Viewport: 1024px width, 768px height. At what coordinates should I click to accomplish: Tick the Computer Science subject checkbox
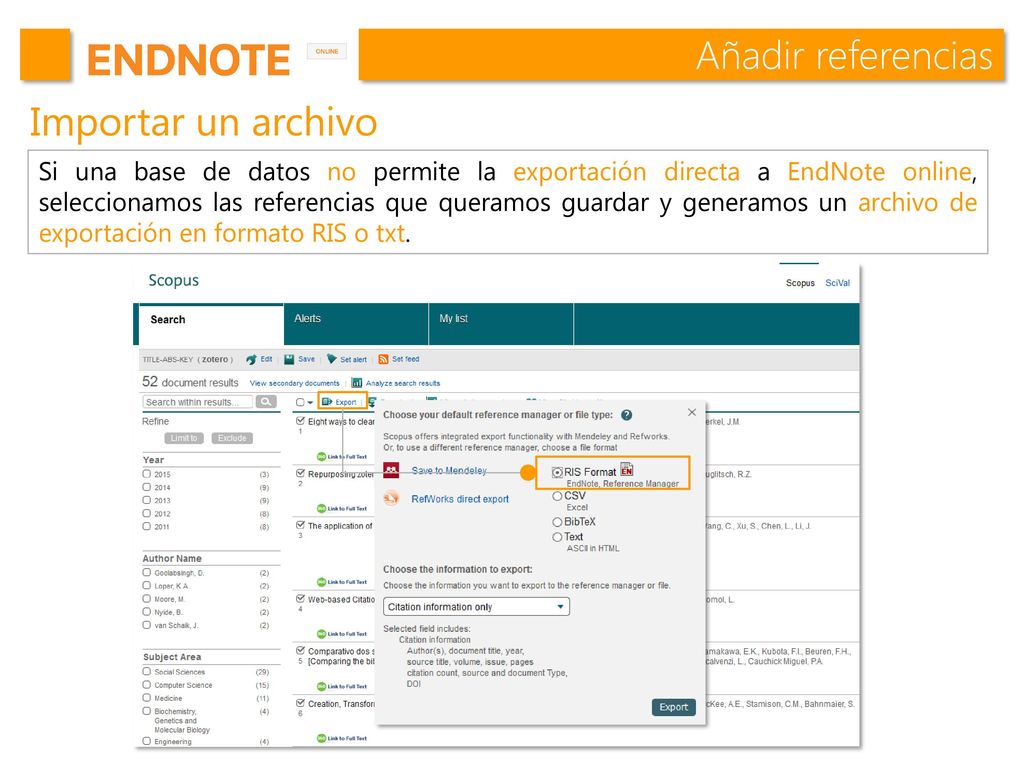tap(147, 685)
